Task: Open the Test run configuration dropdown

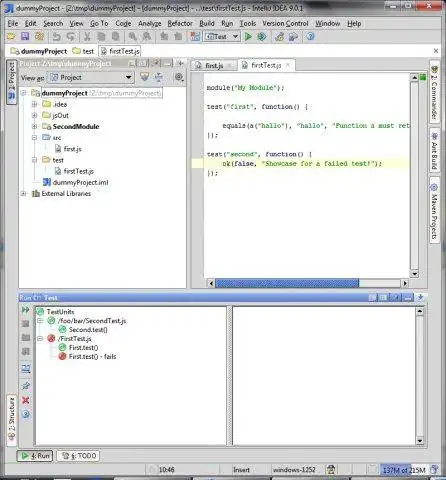Action: click(222, 36)
